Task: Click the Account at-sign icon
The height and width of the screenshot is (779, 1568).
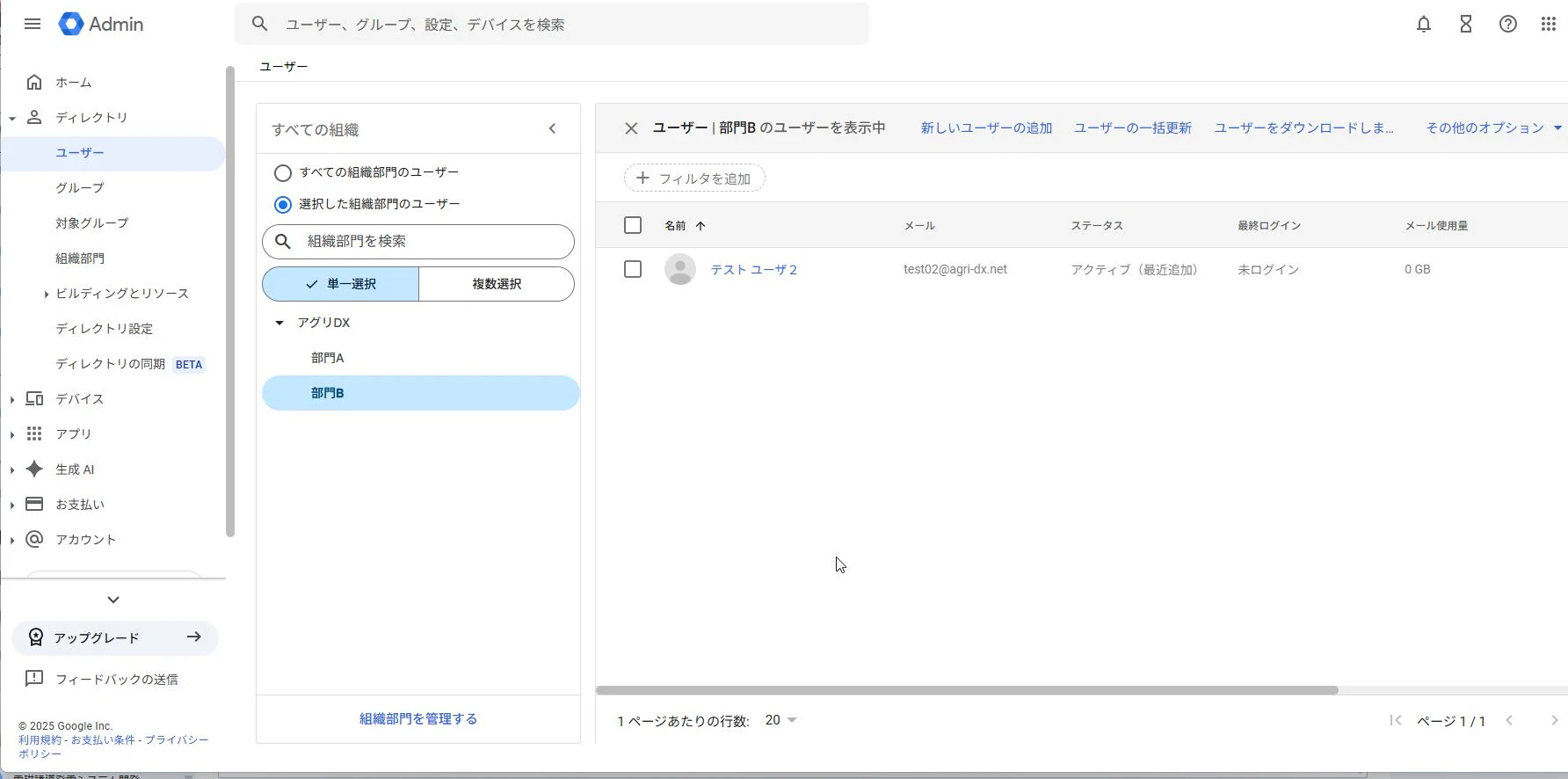Action: coord(34,539)
